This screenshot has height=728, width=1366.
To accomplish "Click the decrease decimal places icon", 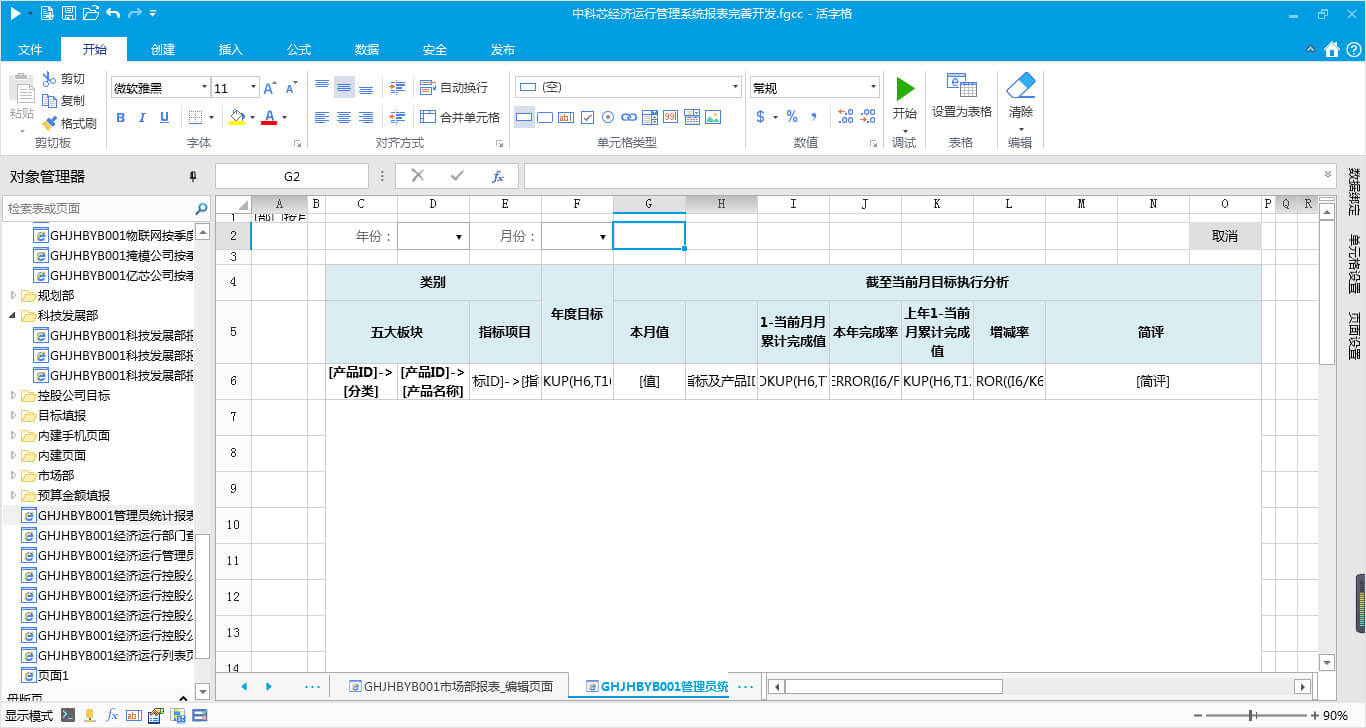I will pyautogui.click(x=869, y=117).
